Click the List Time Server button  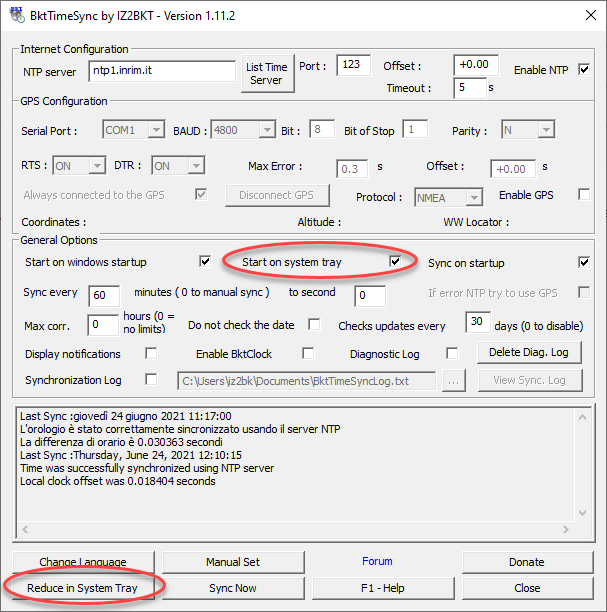tap(267, 73)
